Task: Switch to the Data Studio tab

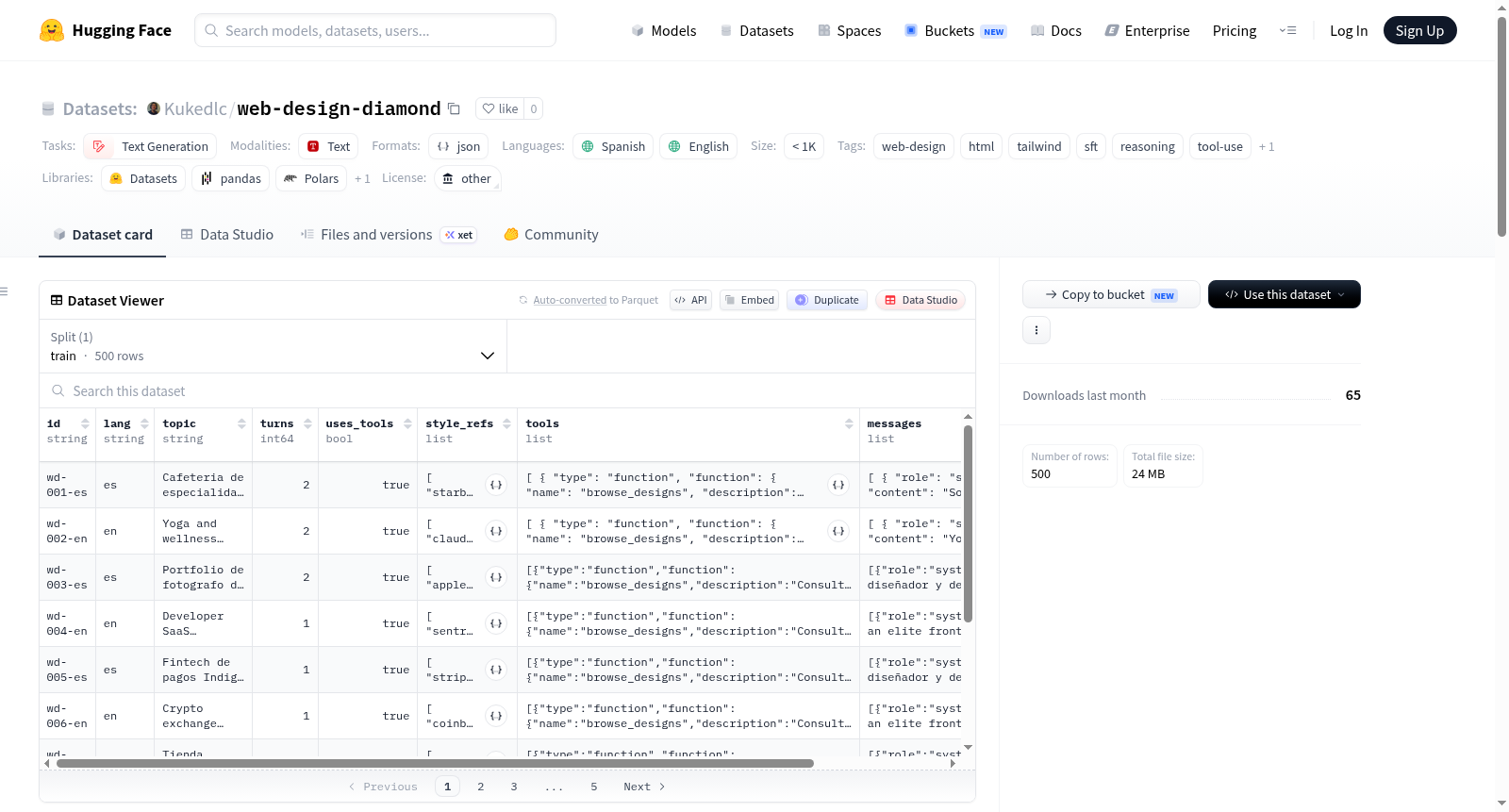Action: point(226,235)
